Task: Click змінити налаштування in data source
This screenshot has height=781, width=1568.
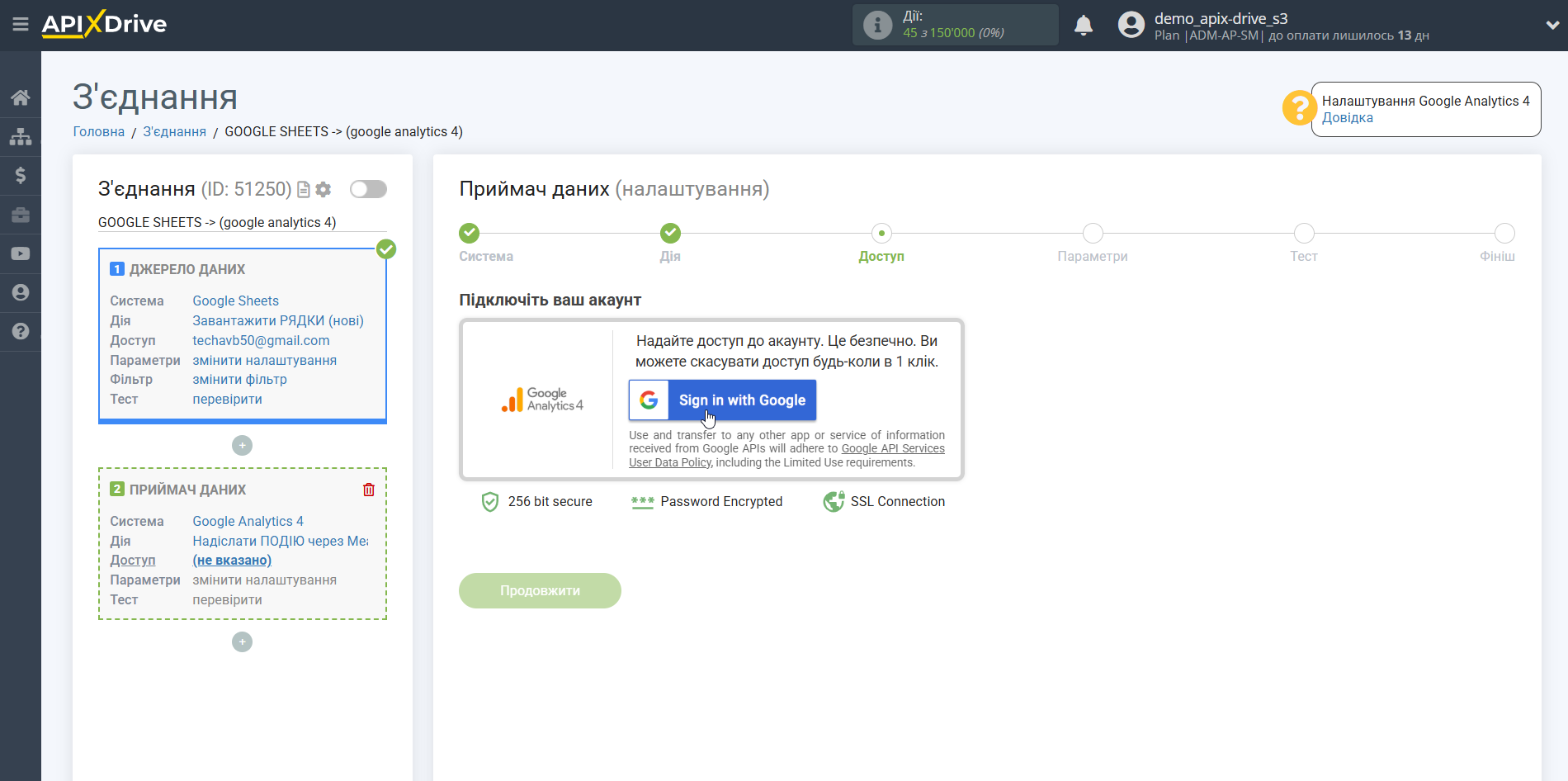Action: point(264,361)
